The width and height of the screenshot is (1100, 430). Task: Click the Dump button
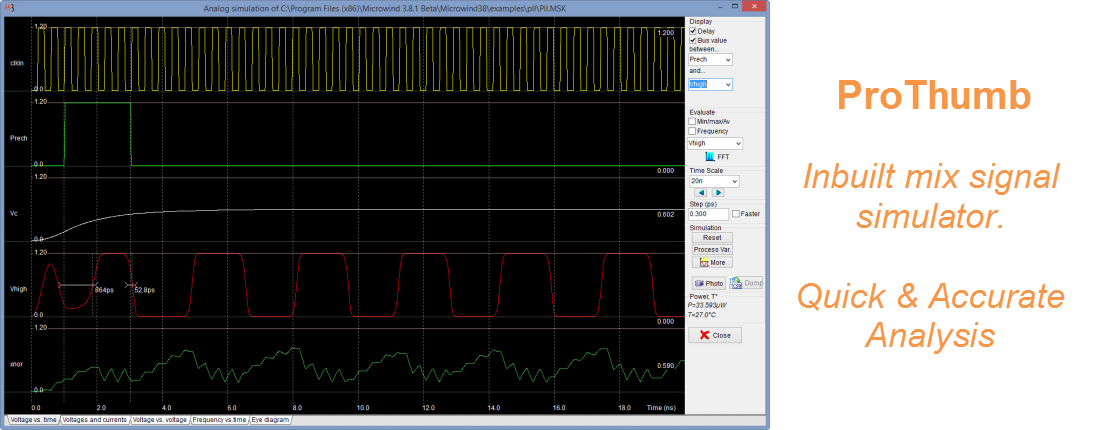[x=746, y=283]
